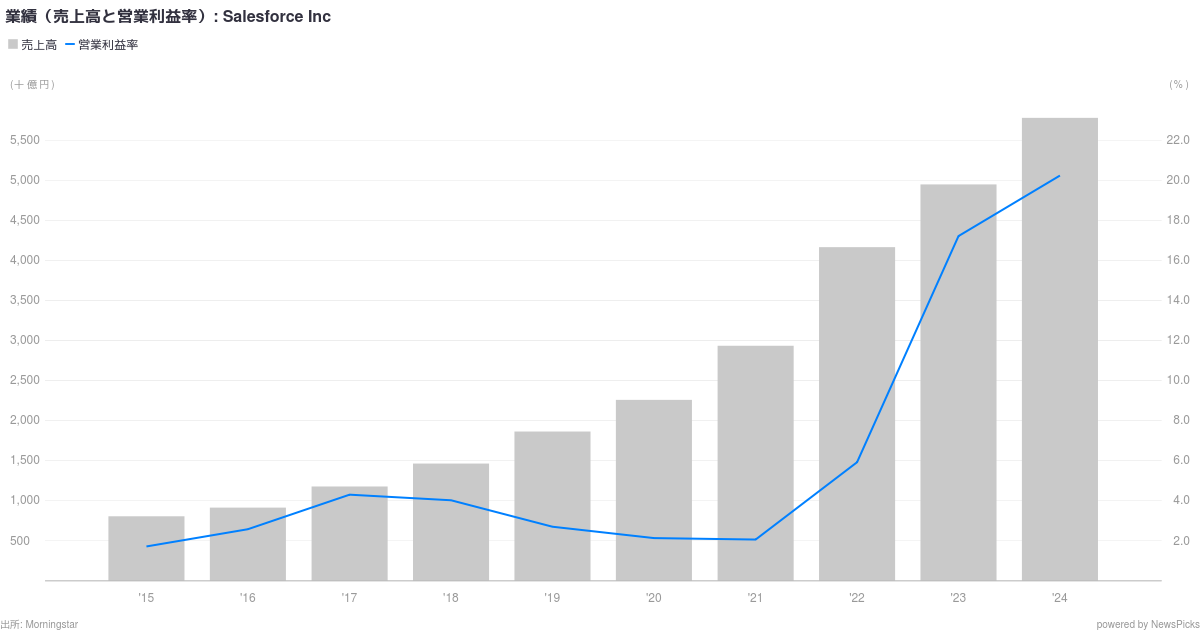This screenshot has height=630, width=1200.
Task: Click the powered by NewsPicks credit
Action: (x=1145, y=624)
